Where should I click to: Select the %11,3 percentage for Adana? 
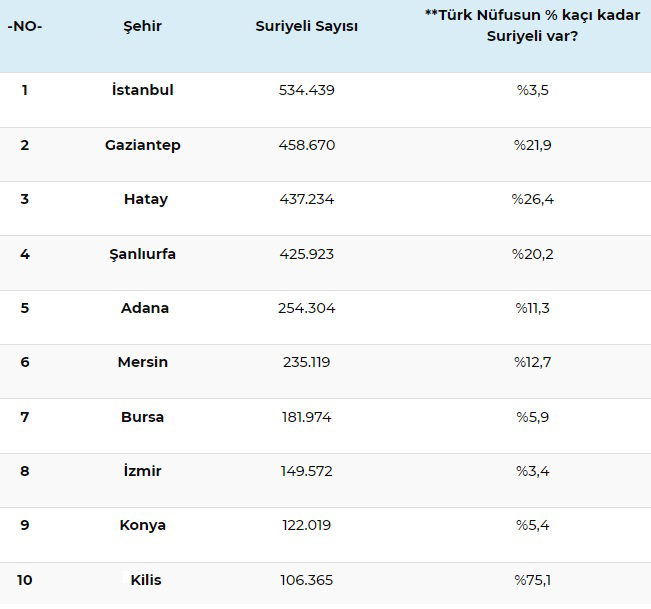532,308
